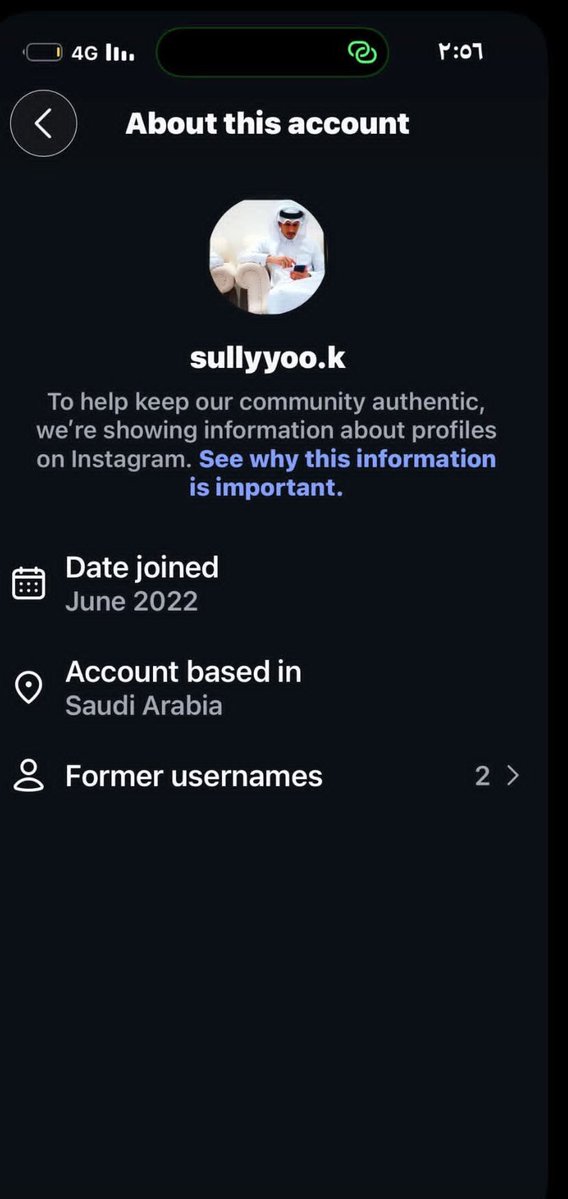Select the Date joined label
The image size is (568, 1199).
142,567
